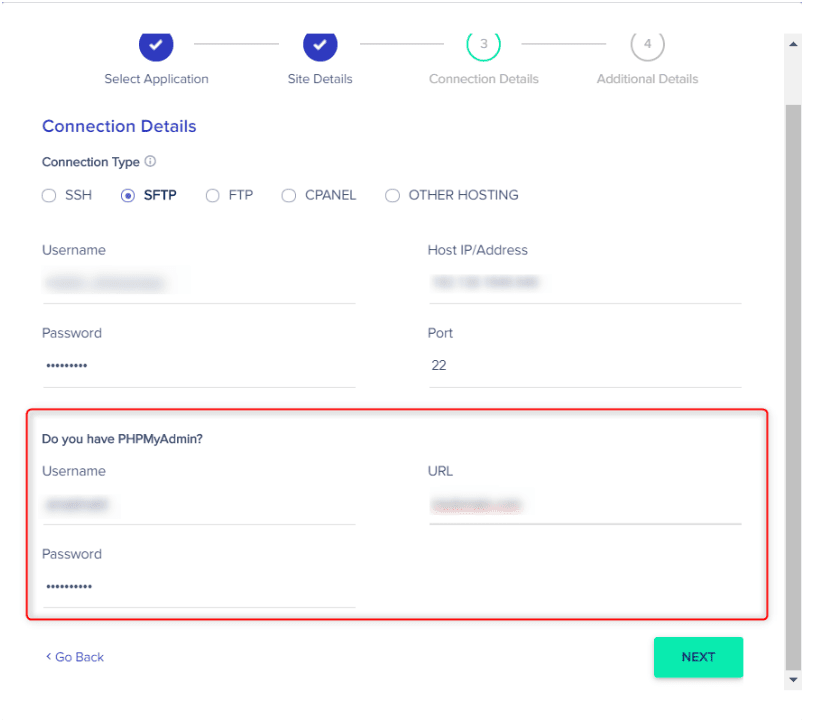Select the SFTP radio button
This screenshot has width=827, height=727.
[x=128, y=196]
